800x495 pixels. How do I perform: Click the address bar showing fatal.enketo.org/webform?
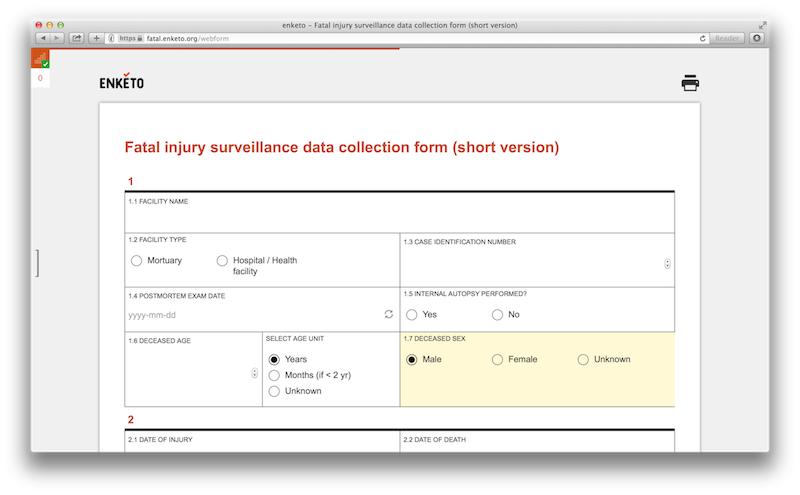[408, 38]
